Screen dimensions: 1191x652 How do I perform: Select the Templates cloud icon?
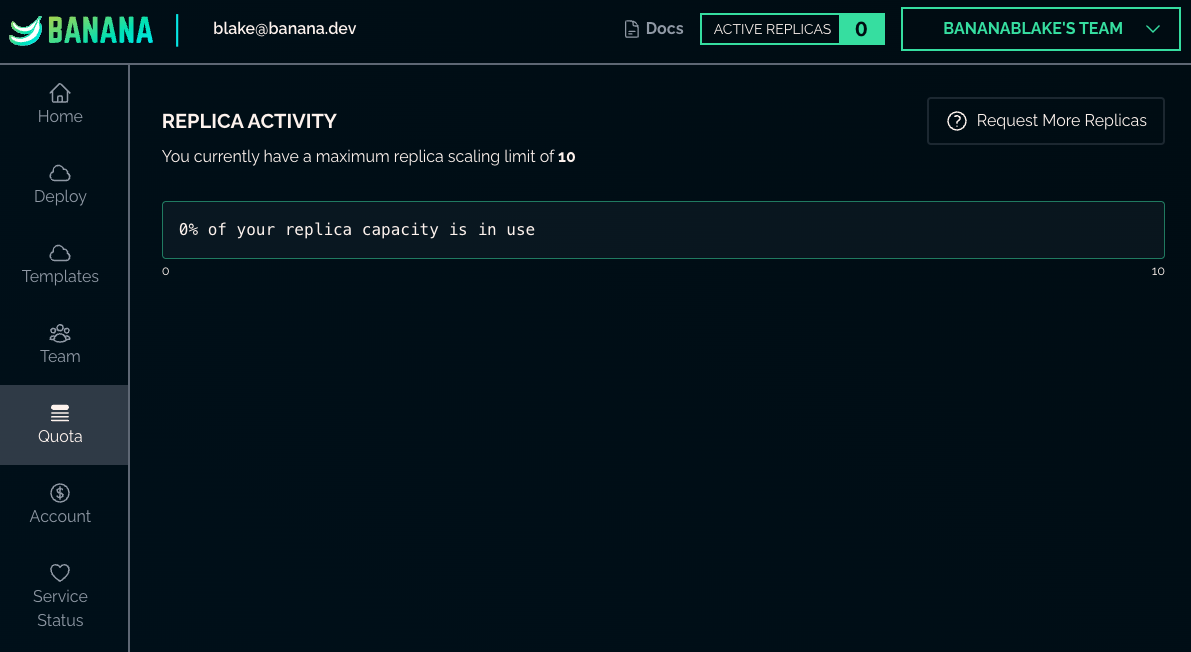click(60, 253)
